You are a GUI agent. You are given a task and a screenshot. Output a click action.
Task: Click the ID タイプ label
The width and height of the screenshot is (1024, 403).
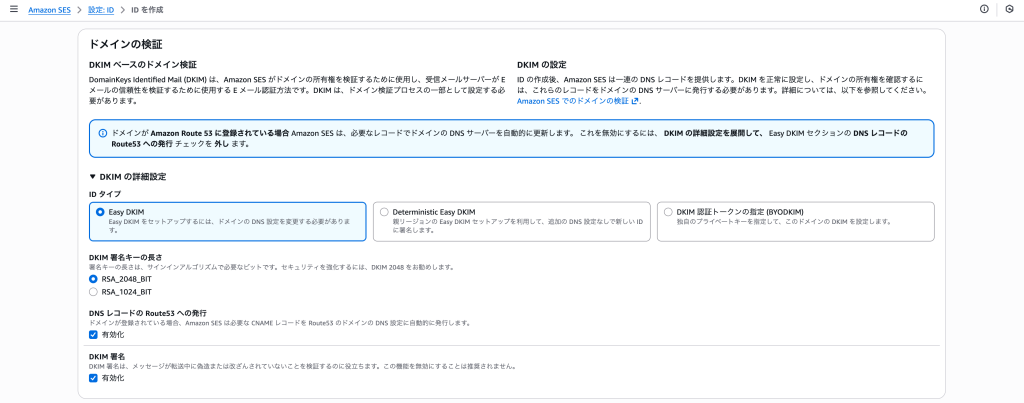pos(106,193)
